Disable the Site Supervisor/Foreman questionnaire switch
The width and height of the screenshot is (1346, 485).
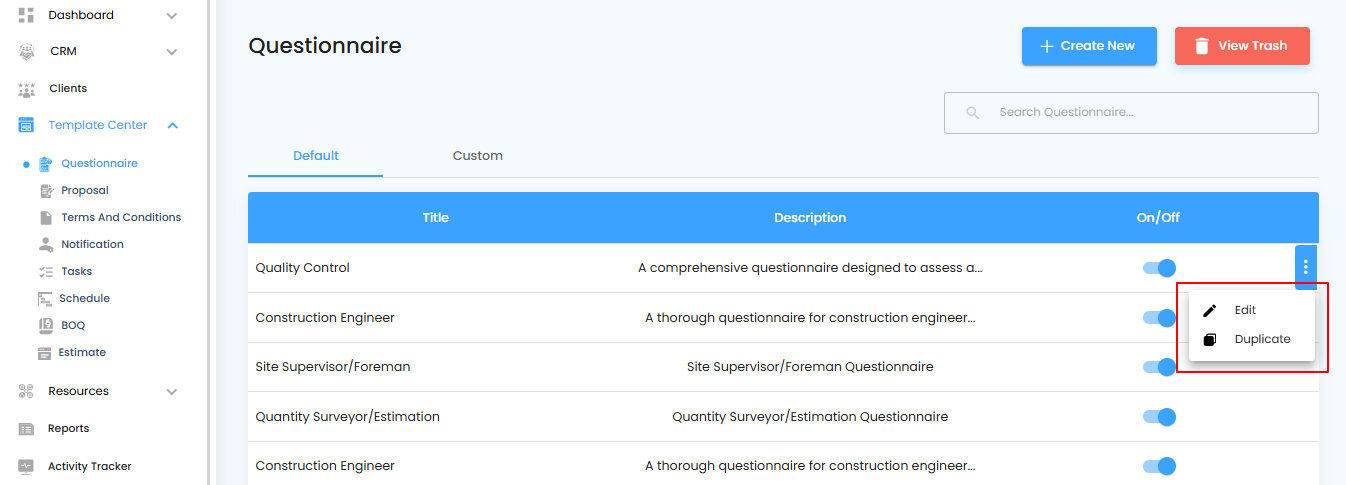(1159, 367)
